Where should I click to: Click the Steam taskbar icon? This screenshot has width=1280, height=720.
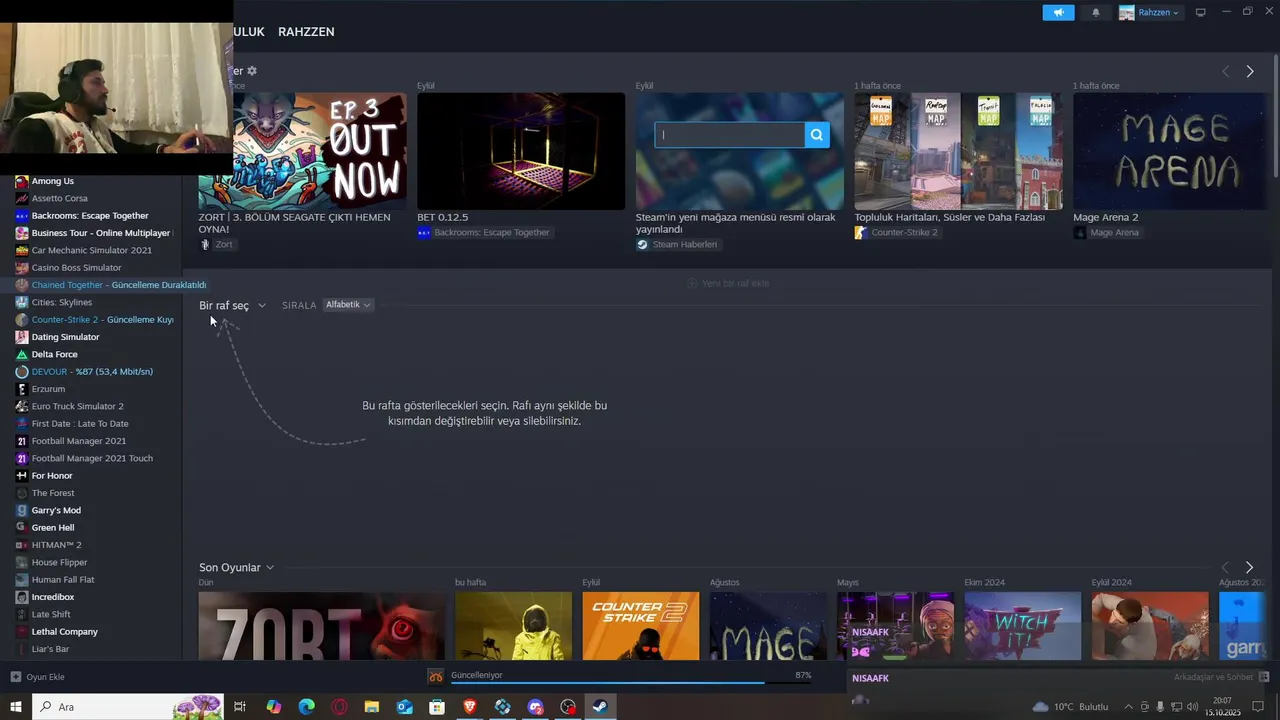pyautogui.click(x=600, y=707)
